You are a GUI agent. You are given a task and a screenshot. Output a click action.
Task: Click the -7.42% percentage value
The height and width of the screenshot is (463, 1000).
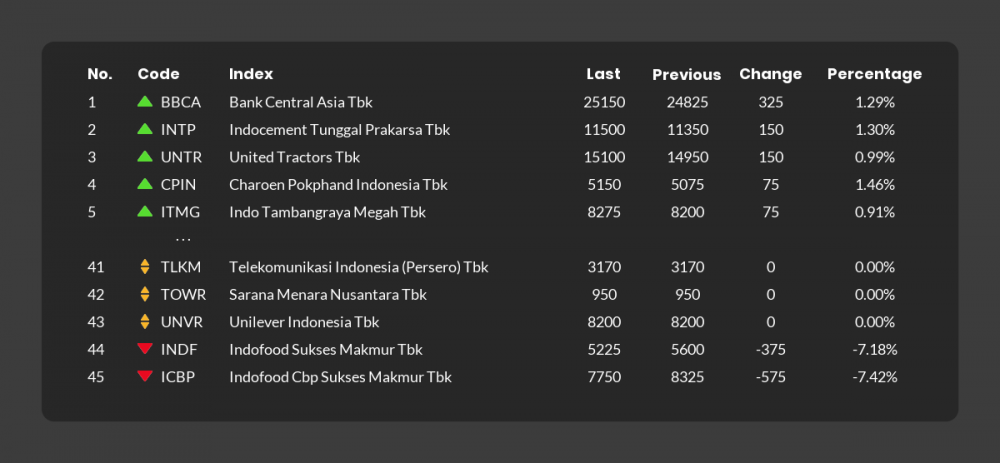pyautogui.click(x=874, y=377)
